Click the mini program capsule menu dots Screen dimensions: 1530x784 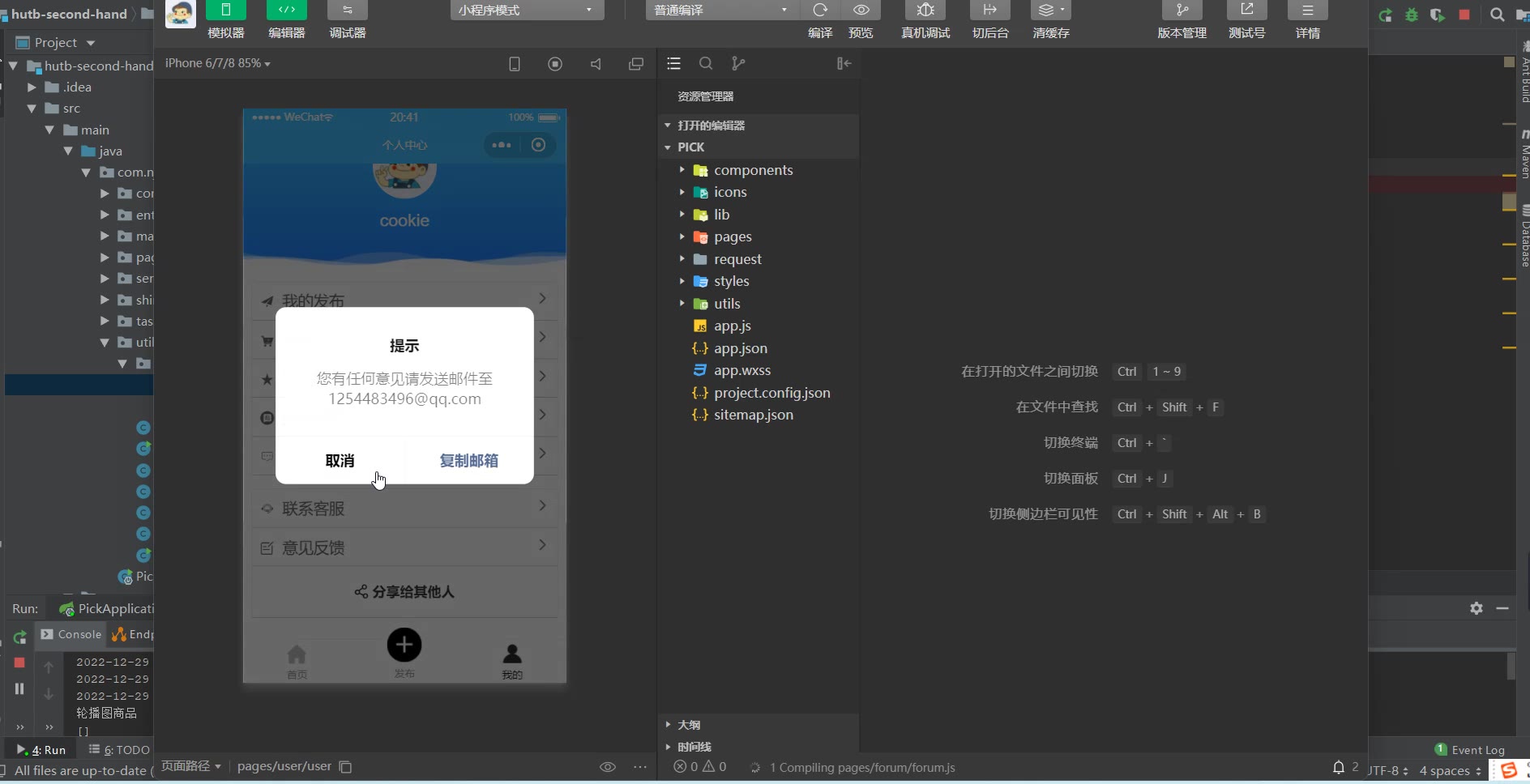point(502,145)
